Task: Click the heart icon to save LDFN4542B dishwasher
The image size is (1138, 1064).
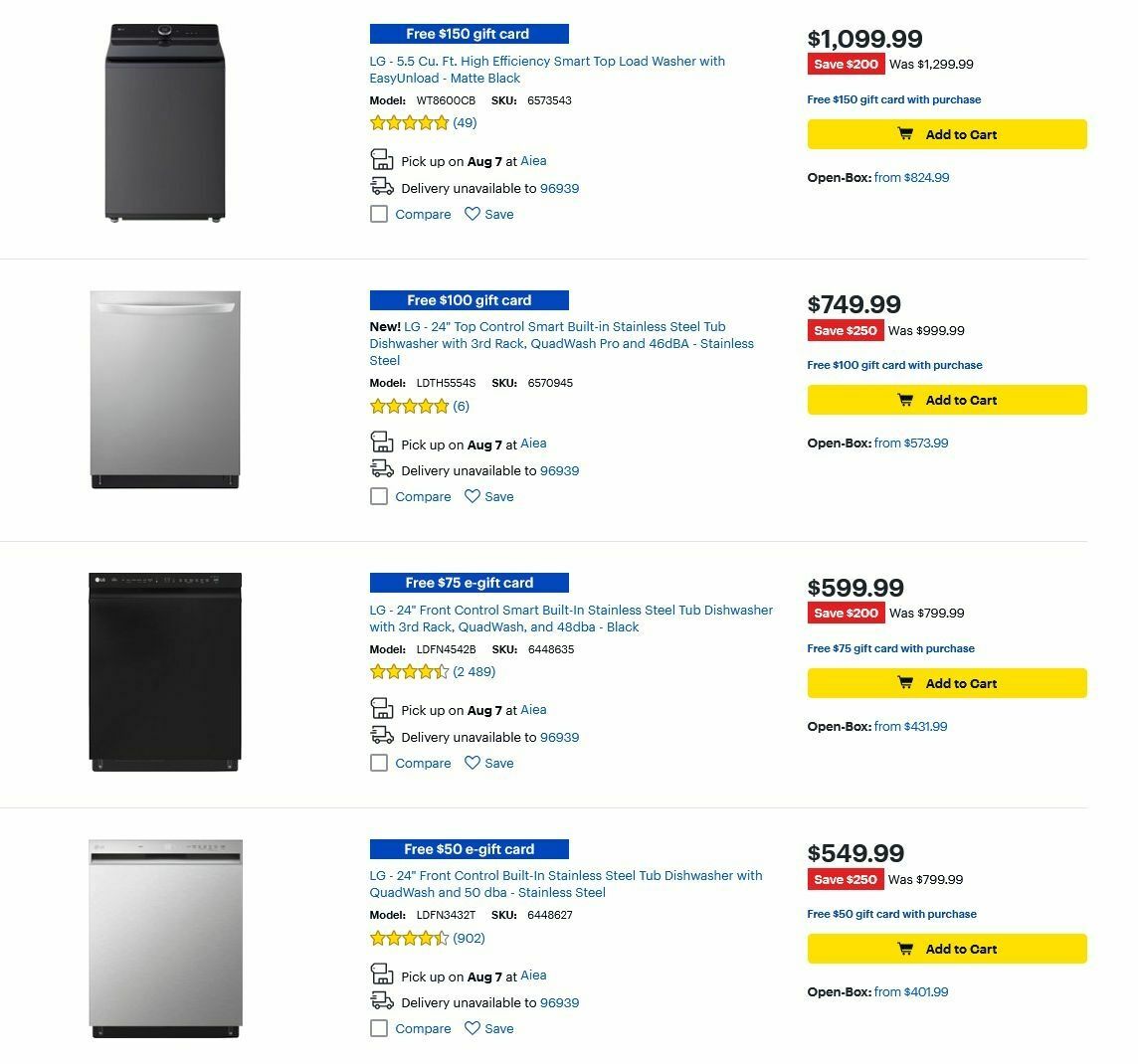Action: [x=472, y=763]
